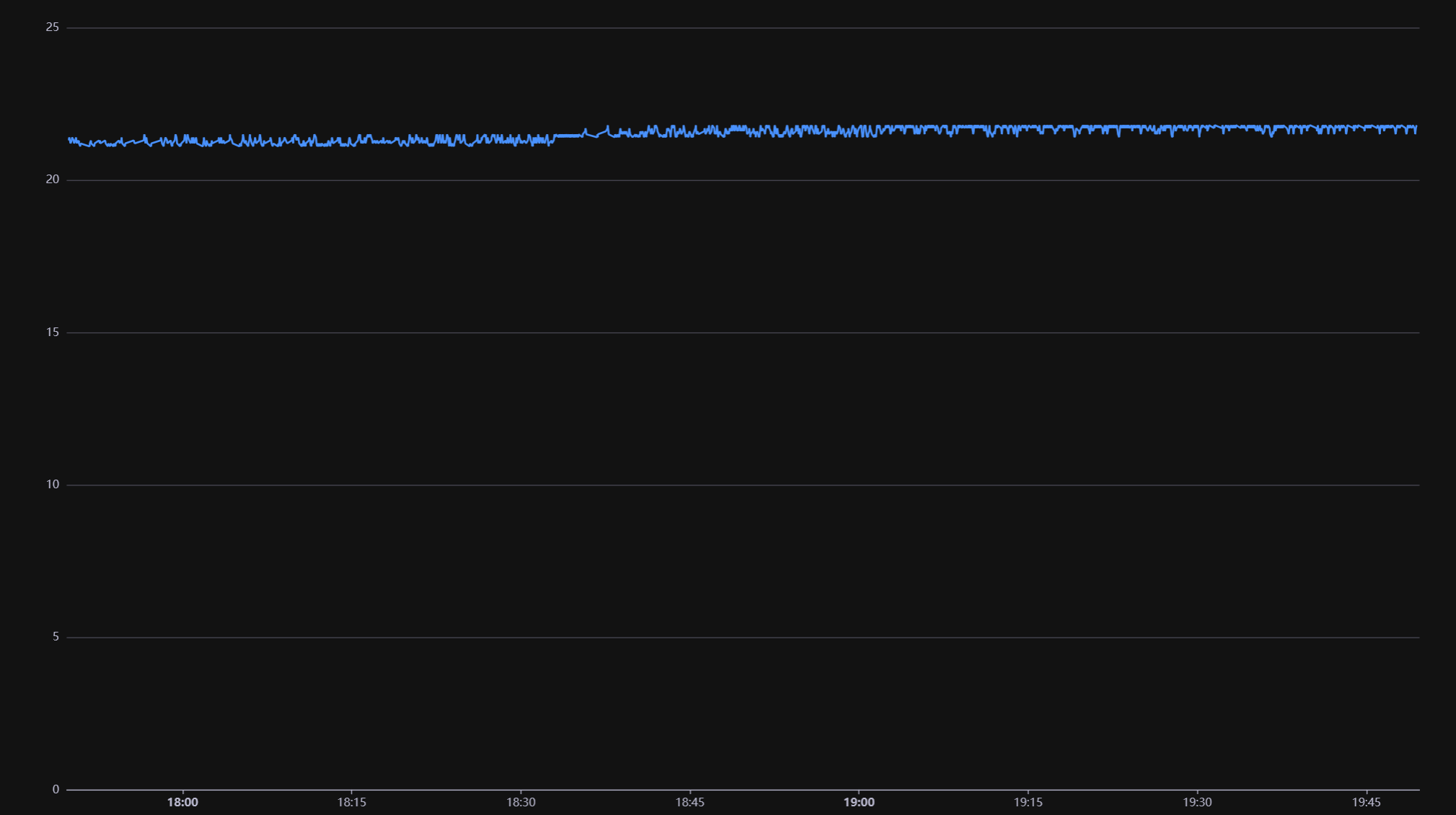
Task: Click the 25 value on the y-axis
Action: click(x=51, y=27)
